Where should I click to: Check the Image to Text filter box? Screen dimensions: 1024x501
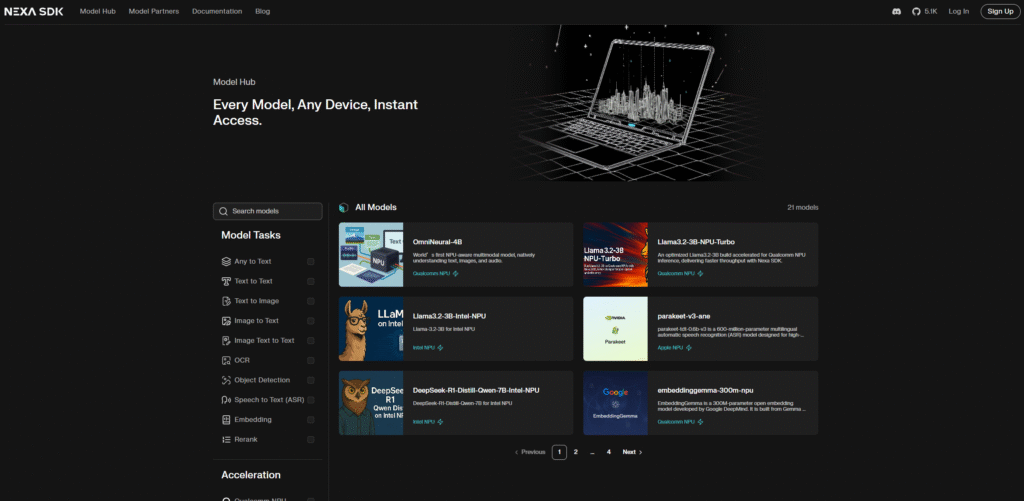coord(311,321)
